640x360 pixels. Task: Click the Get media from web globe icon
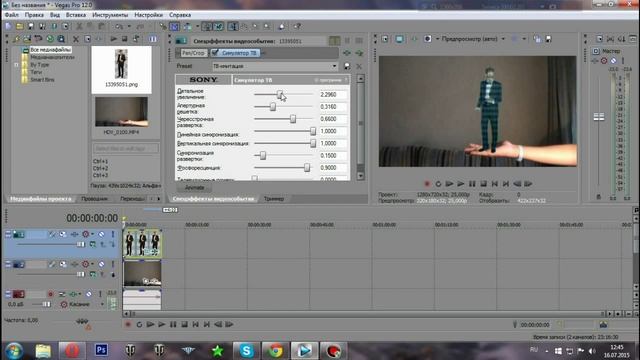coord(50,39)
